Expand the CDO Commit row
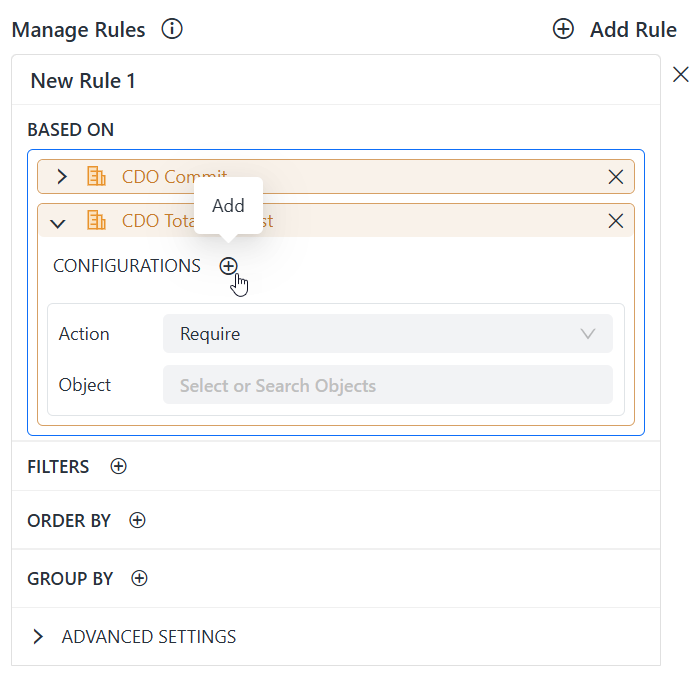Screen dimensions: 700x673 pyautogui.click(x=62, y=177)
